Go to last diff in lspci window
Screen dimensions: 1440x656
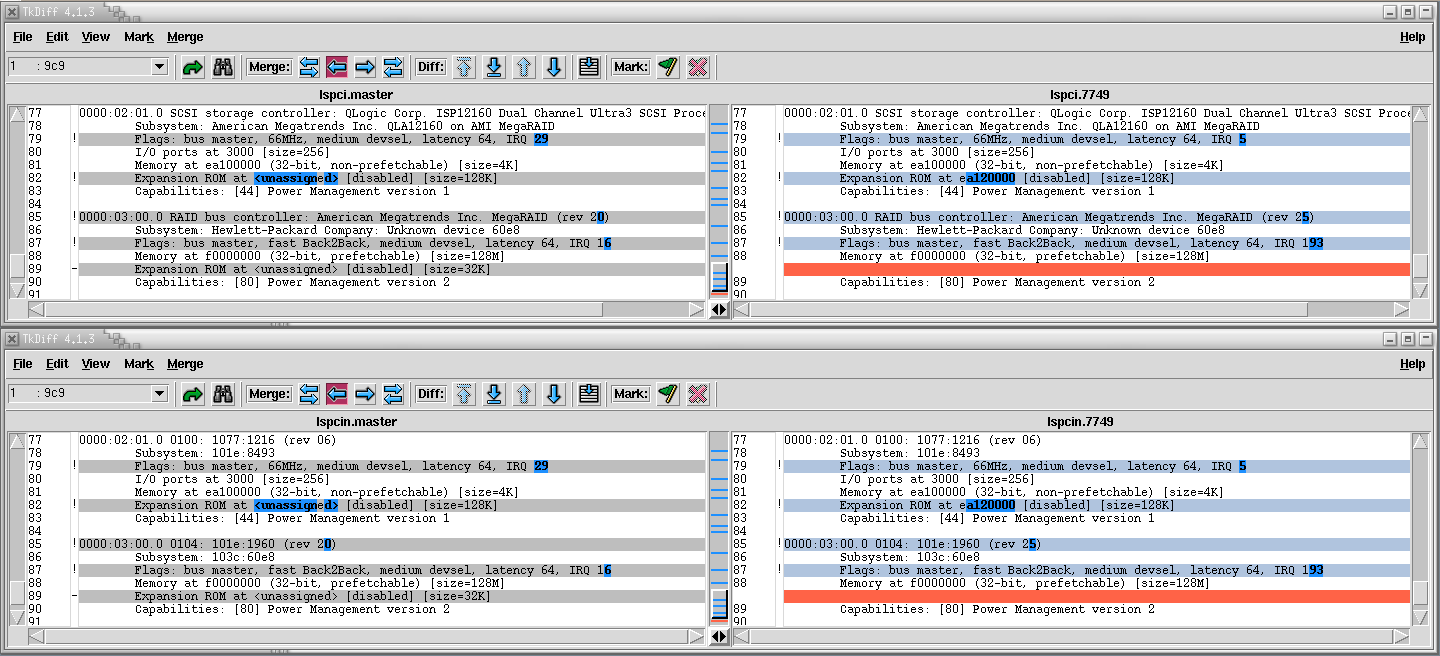pyautogui.click(x=494, y=67)
